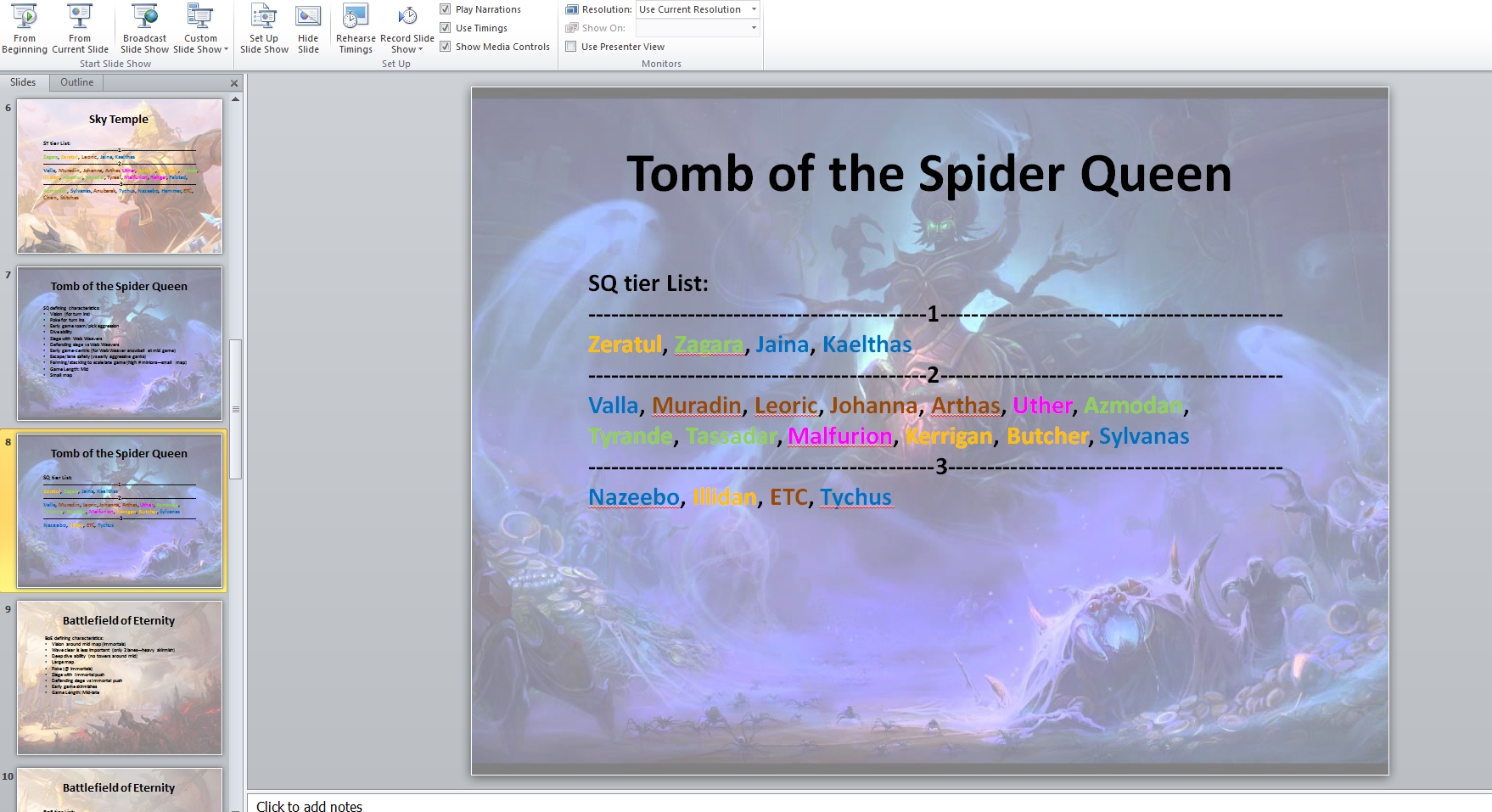Click the word Leoric
This screenshot has width=1492, height=812.
pyautogui.click(x=786, y=406)
